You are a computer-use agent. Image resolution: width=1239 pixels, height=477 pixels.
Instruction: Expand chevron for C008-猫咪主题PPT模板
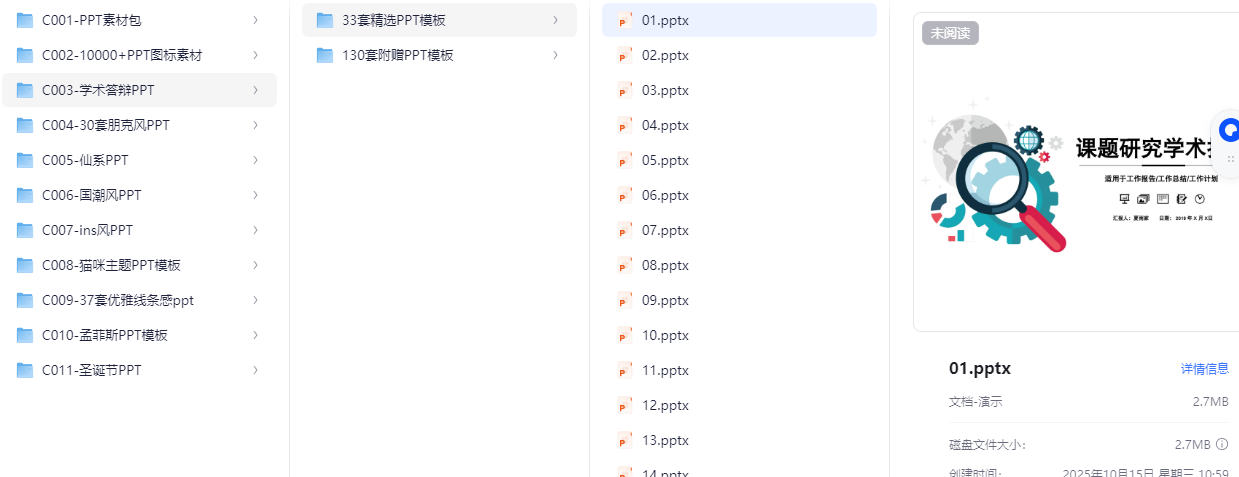tap(256, 265)
